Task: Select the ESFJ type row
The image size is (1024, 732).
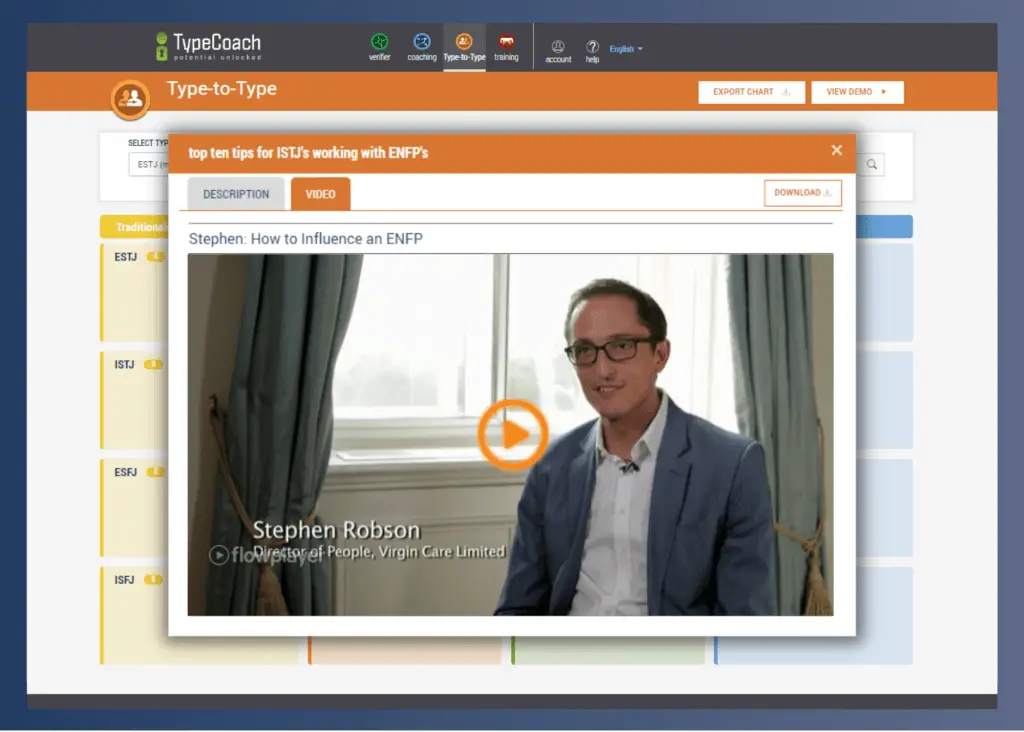Action: coord(126,472)
